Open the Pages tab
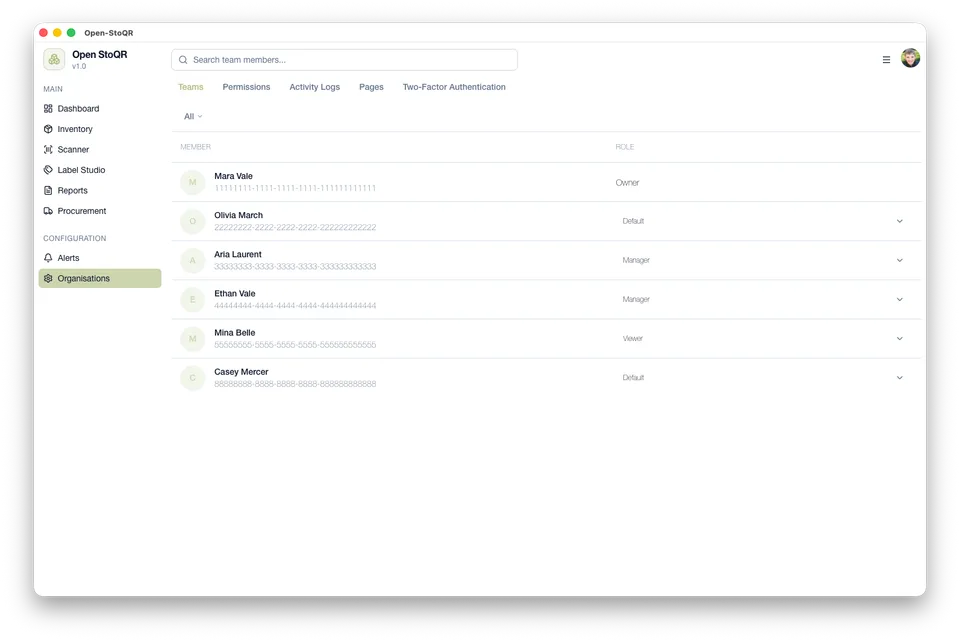 pos(371,87)
